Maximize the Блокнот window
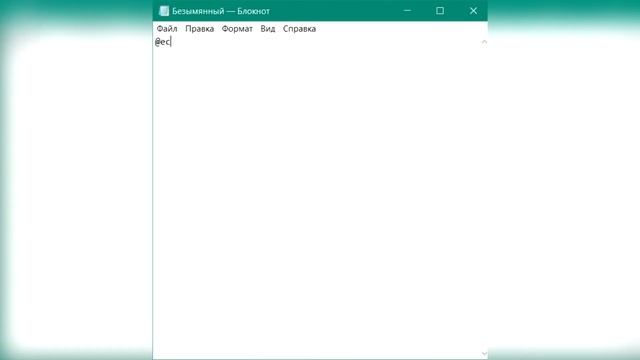 tap(440, 11)
